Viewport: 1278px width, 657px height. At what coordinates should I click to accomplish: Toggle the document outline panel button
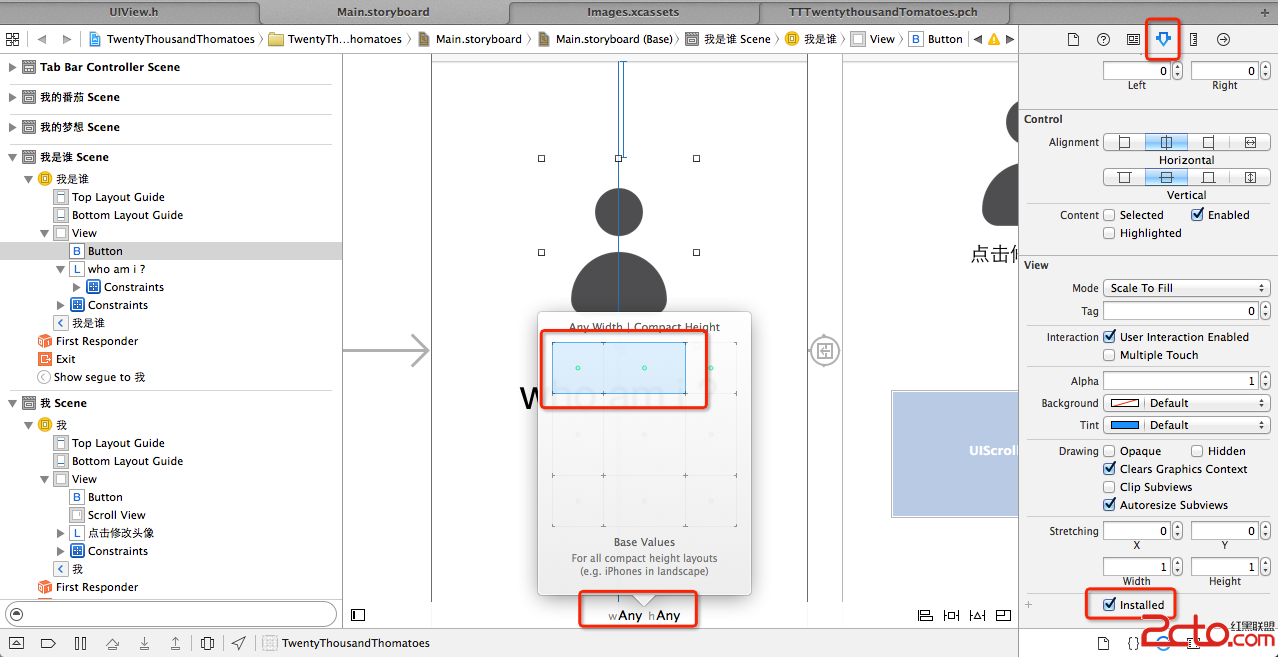tap(358, 615)
